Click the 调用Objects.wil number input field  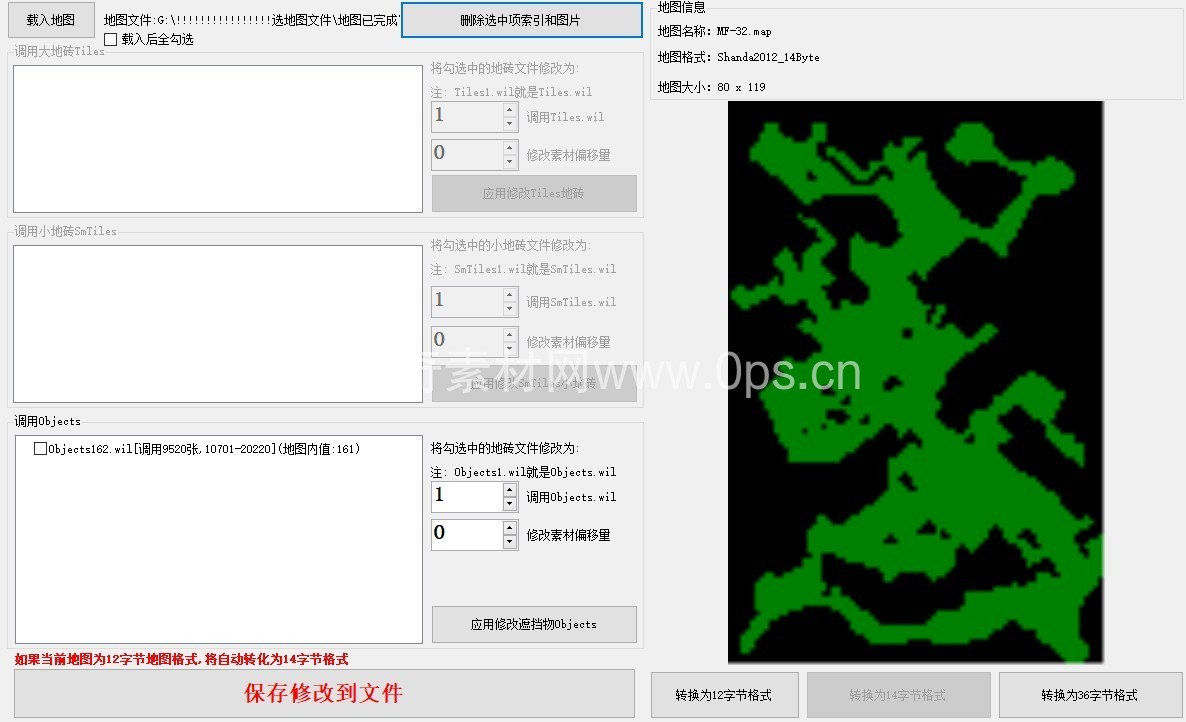point(465,497)
